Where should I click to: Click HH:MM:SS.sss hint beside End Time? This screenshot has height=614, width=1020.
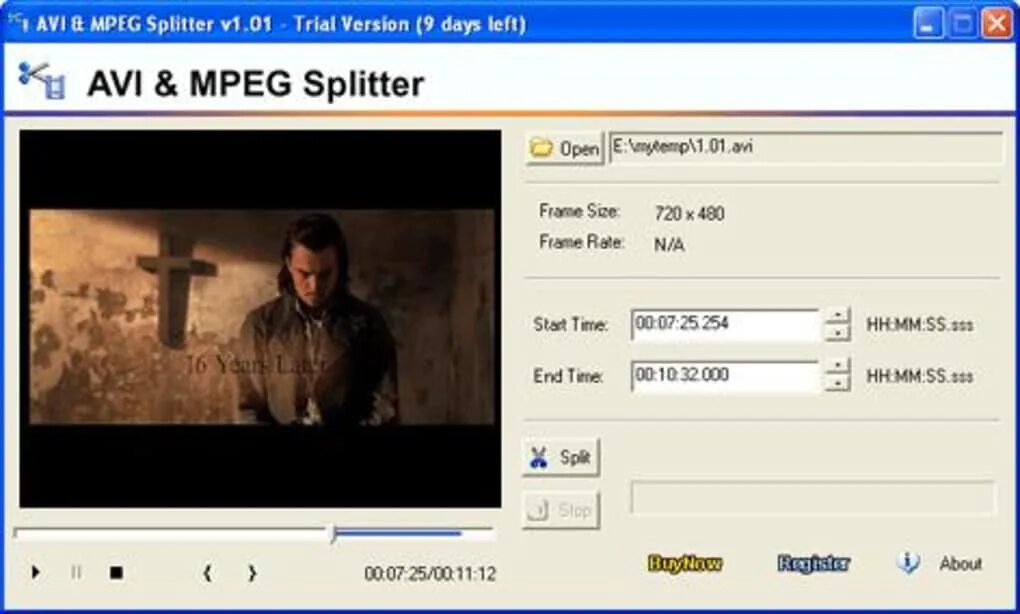click(x=920, y=376)
